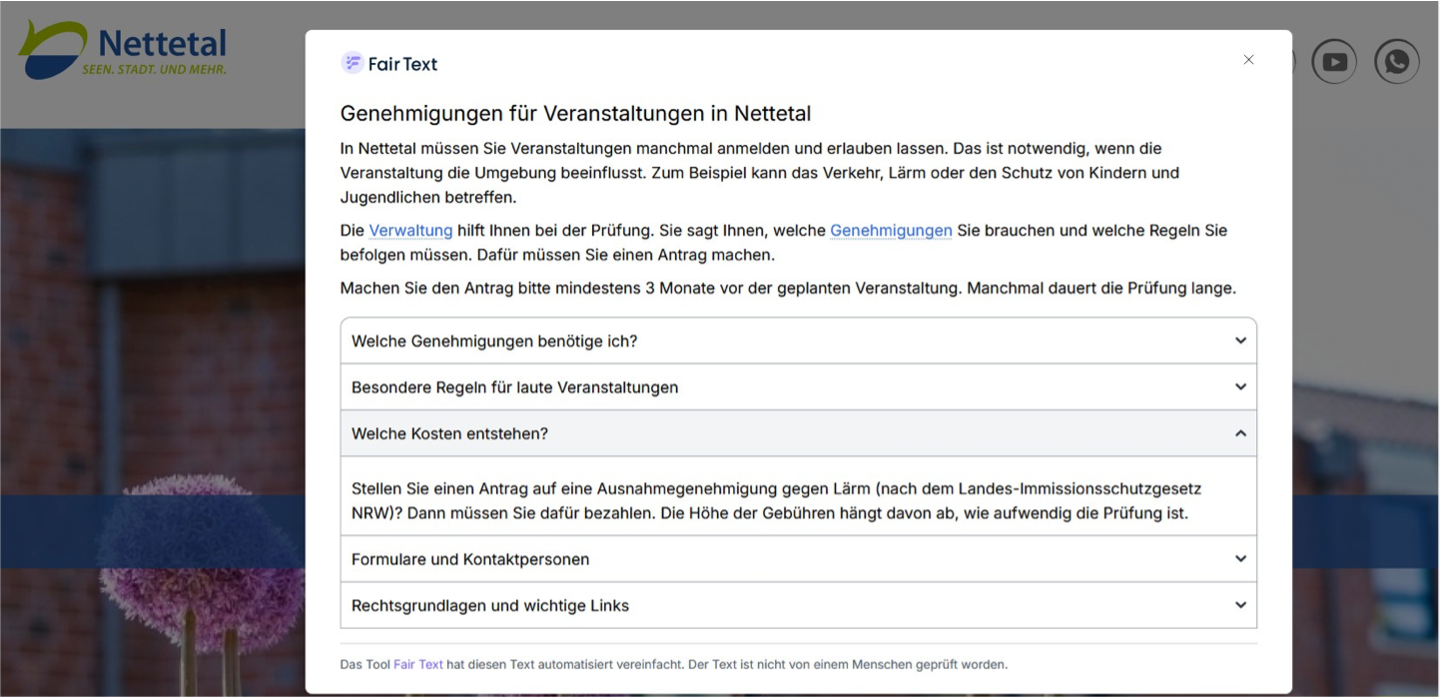Click the Fair Text logo icon
The width and height of the screenshot is (1442, 699).
[352, 63]
